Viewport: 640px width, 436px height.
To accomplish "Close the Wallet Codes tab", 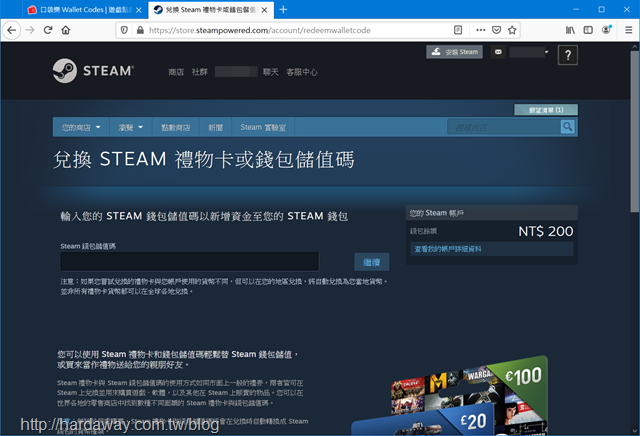I will coord(139,10).
